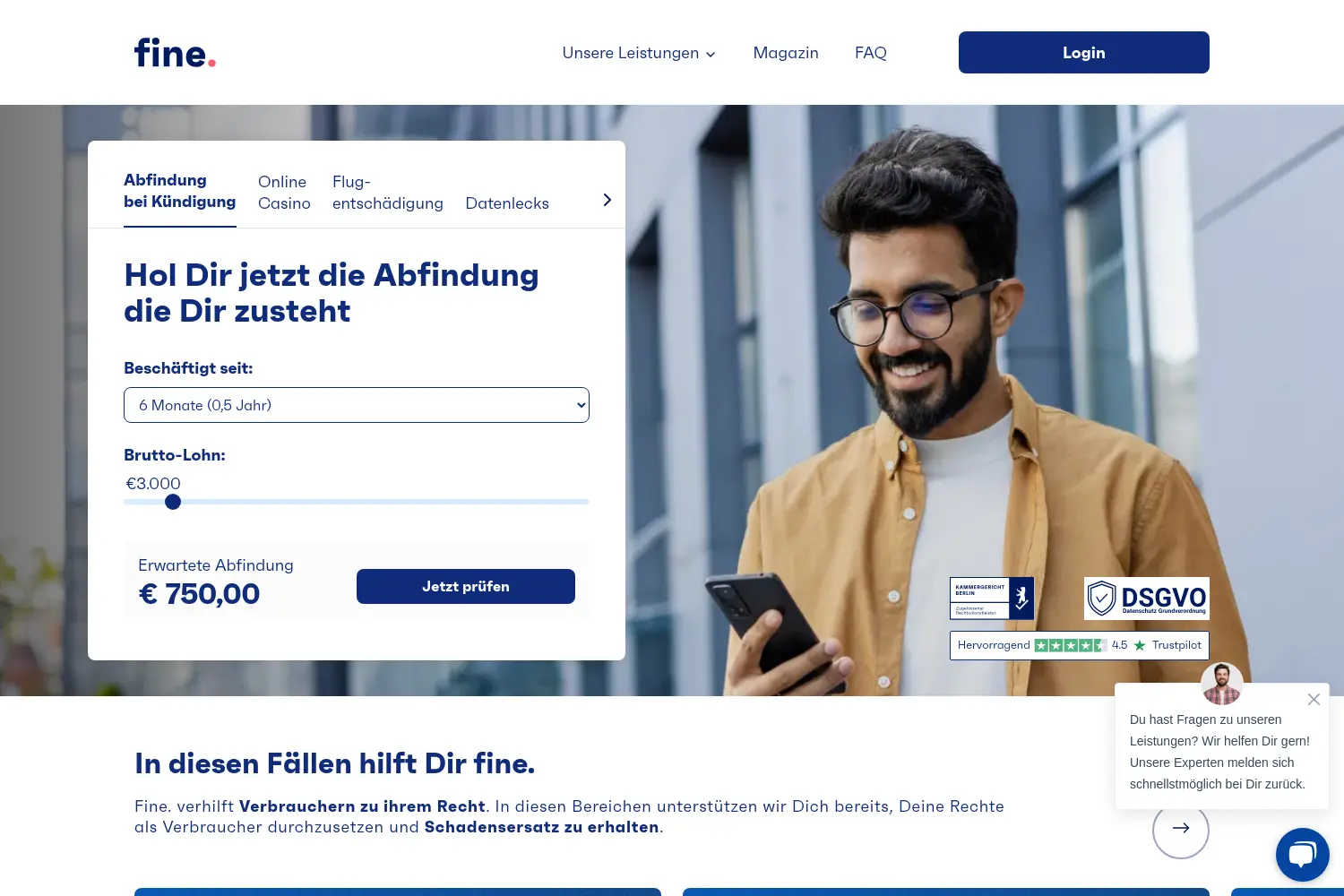
Task: Select the Abfindung bei Kündigung tab
Action: [180, 191]
